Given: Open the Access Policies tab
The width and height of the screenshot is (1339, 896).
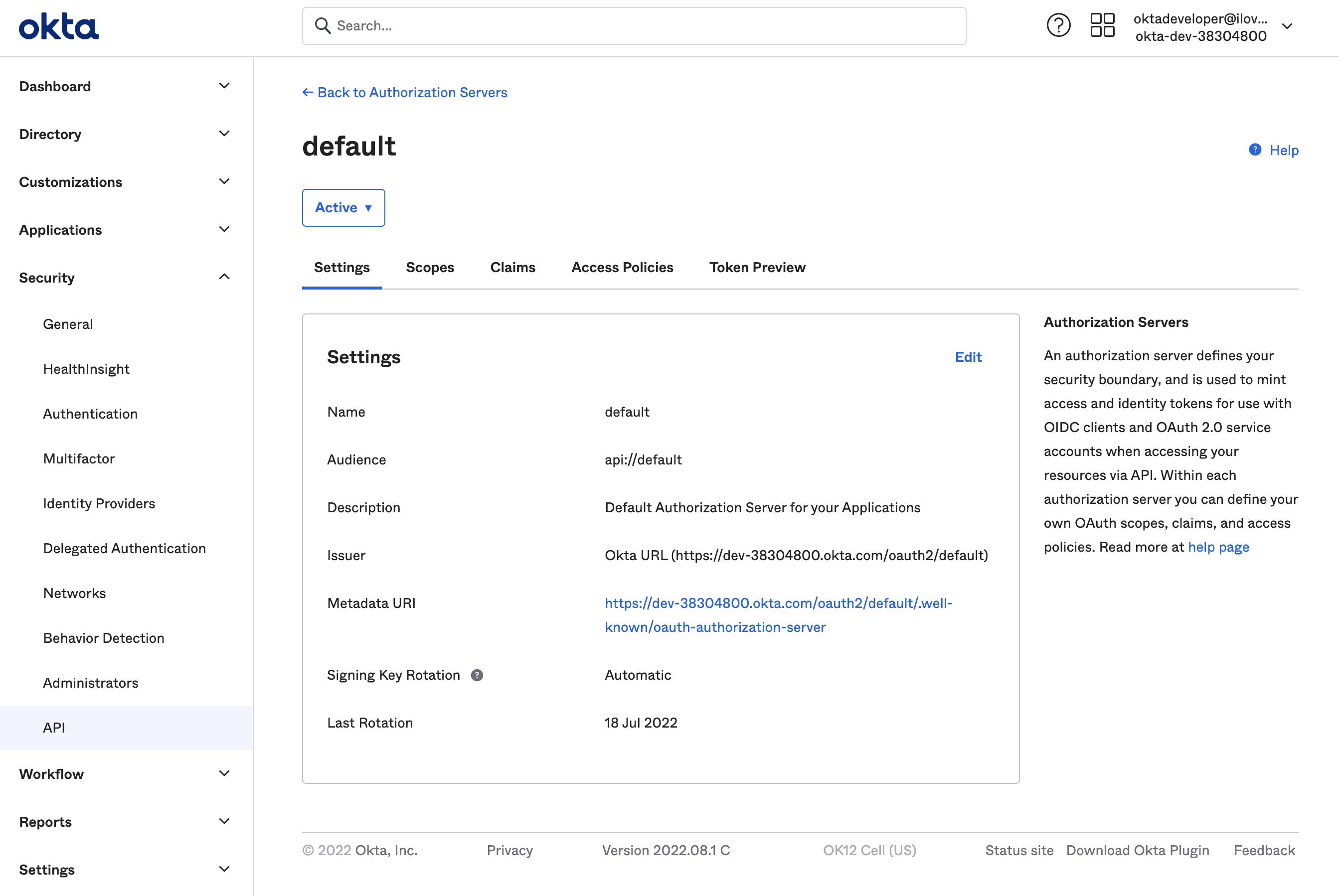Looking at the screenshot, I should coord(622,267).
